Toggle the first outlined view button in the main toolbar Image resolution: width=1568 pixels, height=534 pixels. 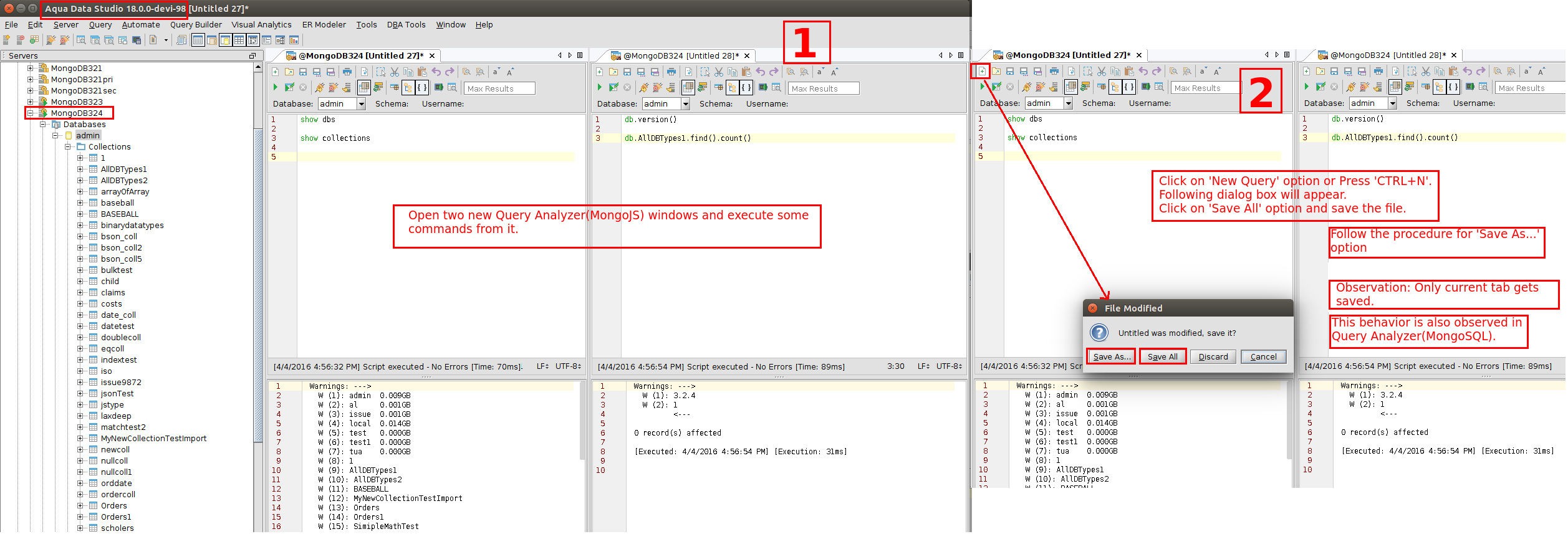click(x=198, y=40)
